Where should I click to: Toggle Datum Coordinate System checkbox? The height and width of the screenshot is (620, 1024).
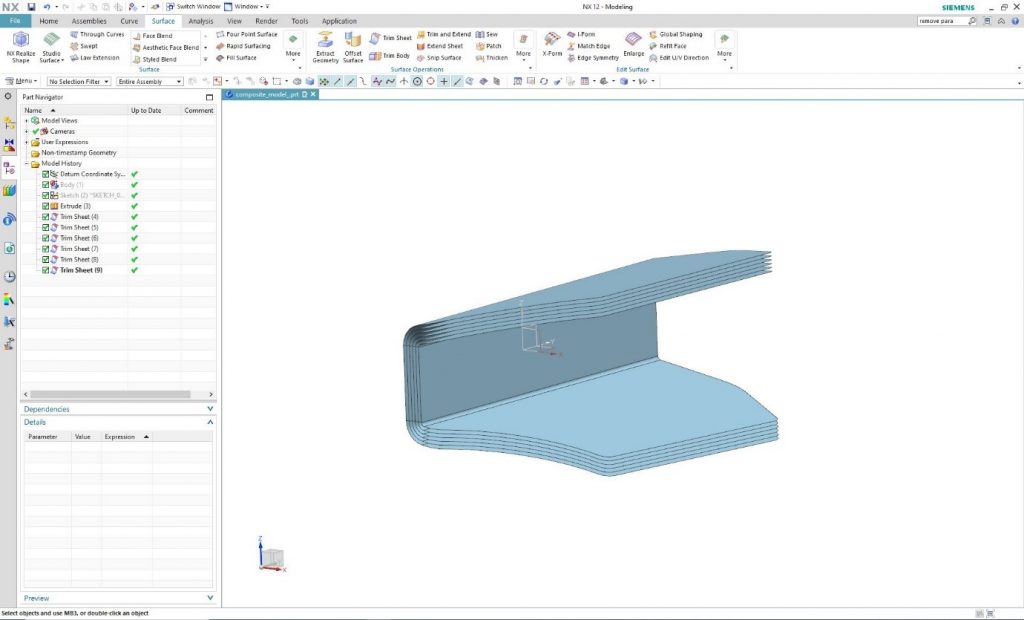pyautogui.click(x=46, y=174)
